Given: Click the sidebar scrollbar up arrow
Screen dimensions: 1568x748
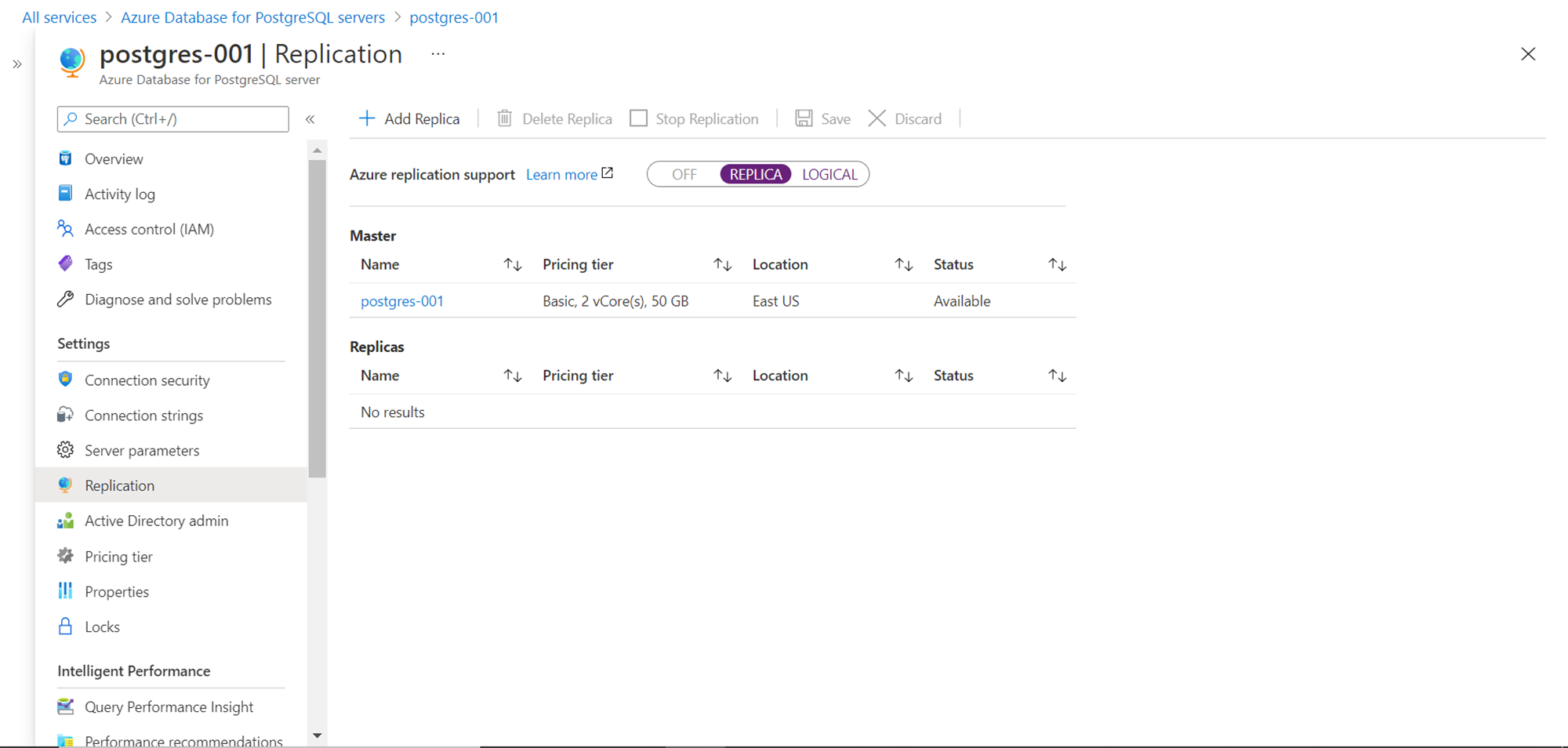Looking at the screenshot, I should tap(318, 150).
